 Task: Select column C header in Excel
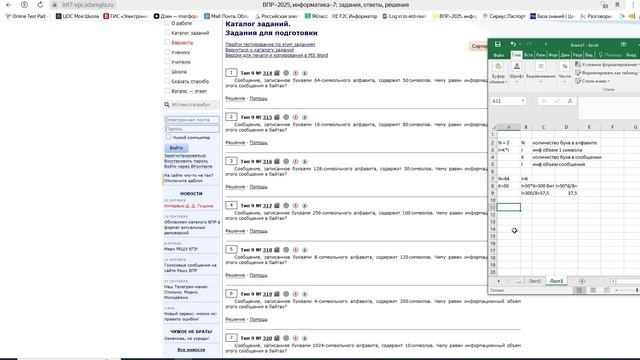543,127
